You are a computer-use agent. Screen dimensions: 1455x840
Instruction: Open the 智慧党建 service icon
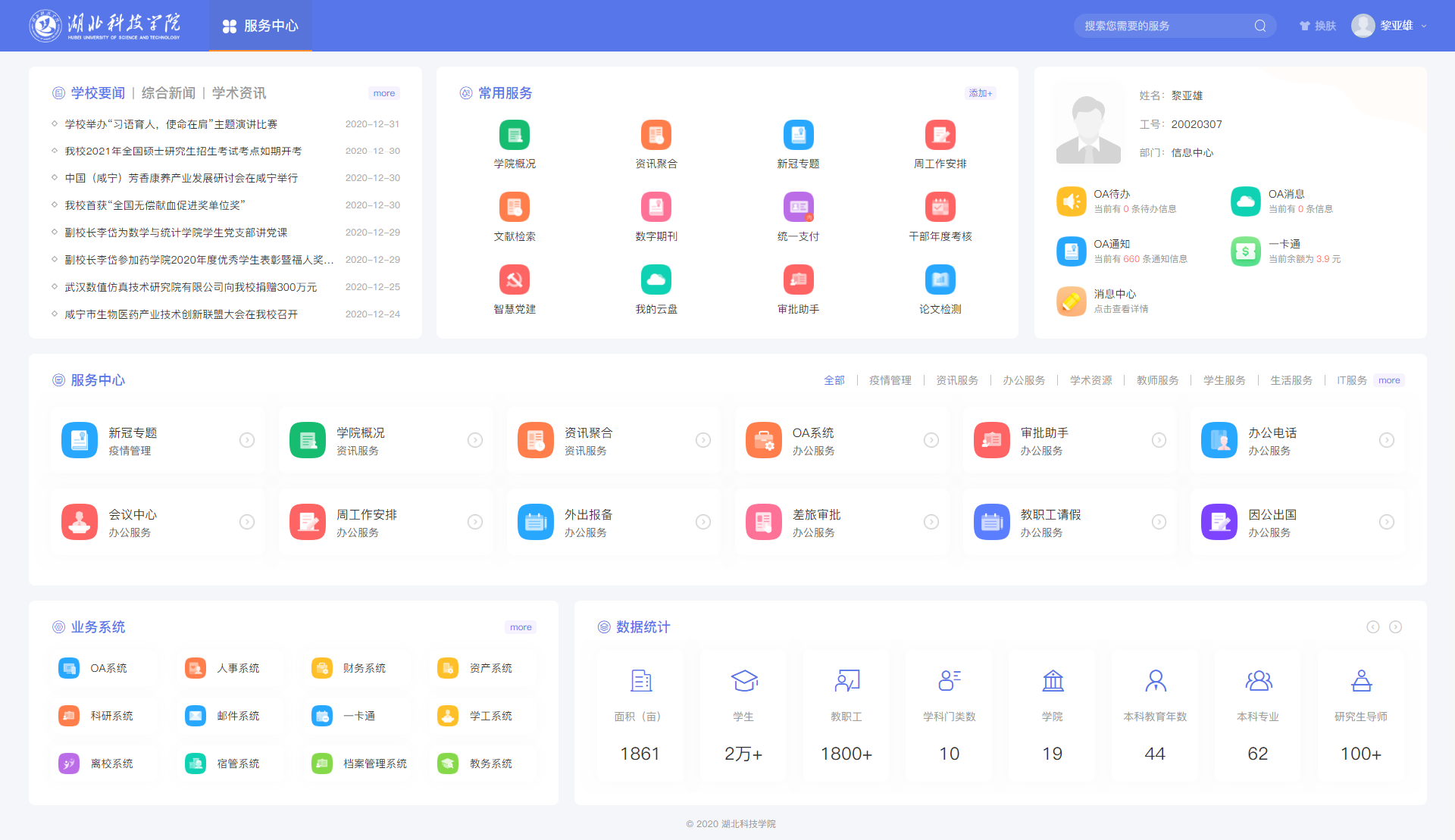514,280
